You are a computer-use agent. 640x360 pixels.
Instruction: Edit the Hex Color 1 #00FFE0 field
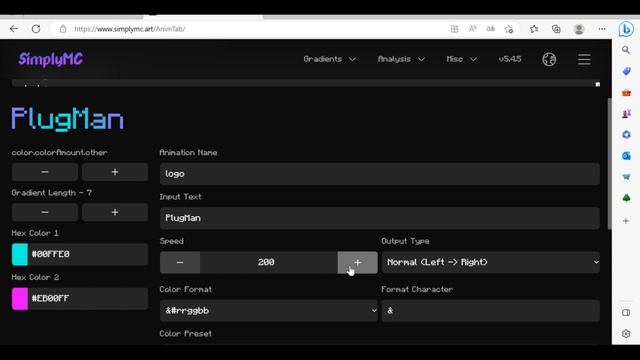(88, 254)
